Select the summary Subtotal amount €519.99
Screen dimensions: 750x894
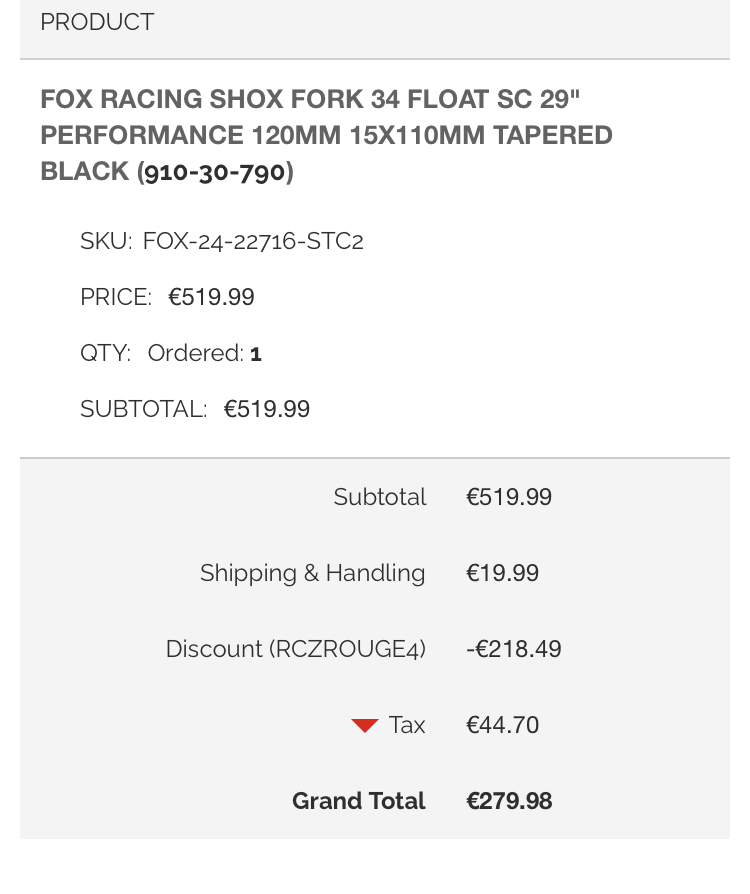point(509,497)
